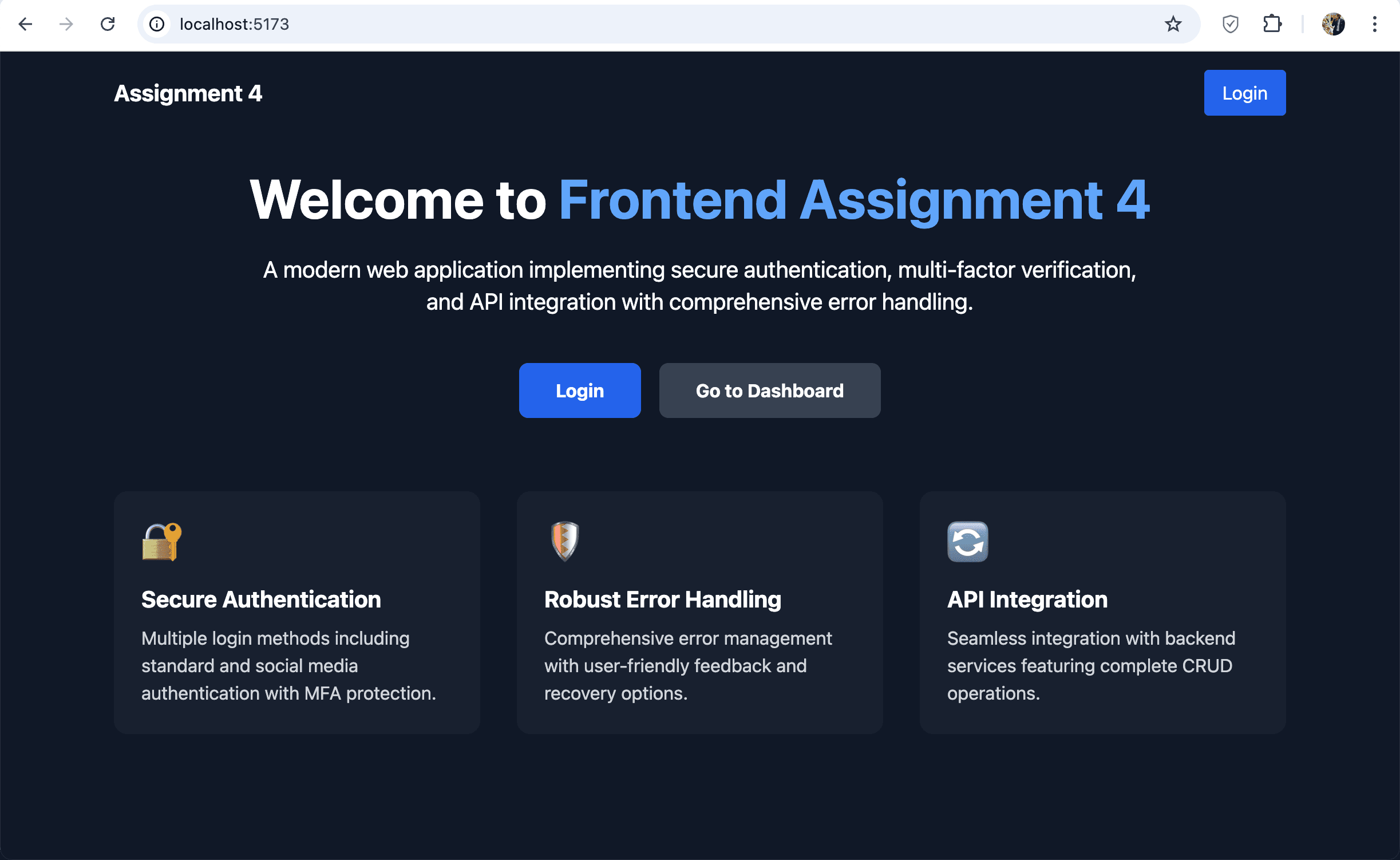Open the browser three-dot menu

tap(1374, 24)
